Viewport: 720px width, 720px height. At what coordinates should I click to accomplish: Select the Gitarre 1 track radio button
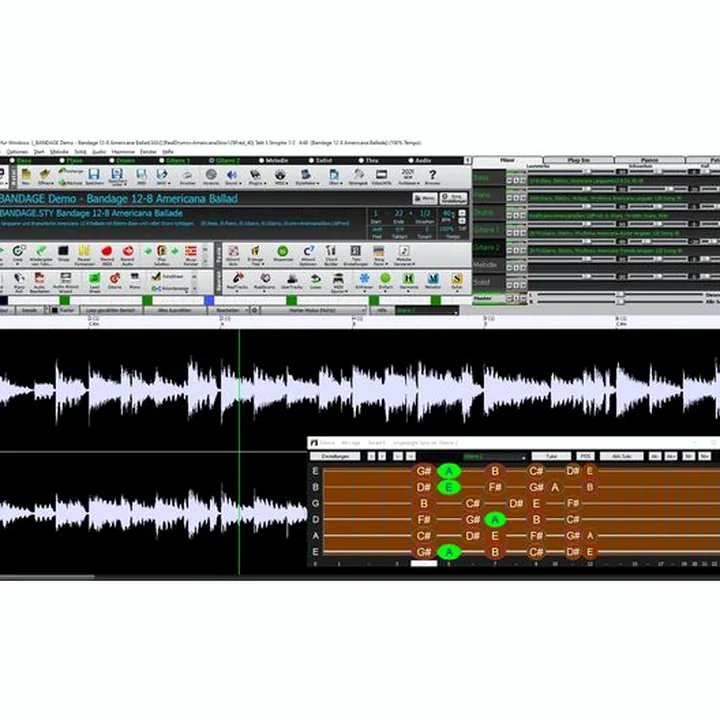[x=162, y=161]
